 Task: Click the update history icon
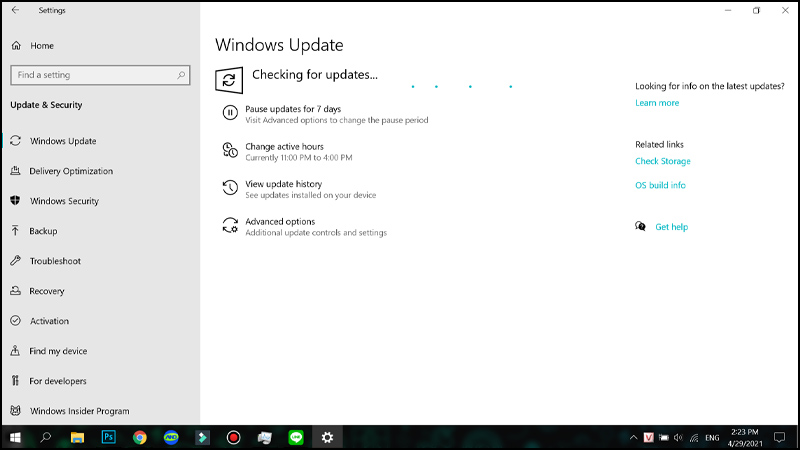pos(230,188)
